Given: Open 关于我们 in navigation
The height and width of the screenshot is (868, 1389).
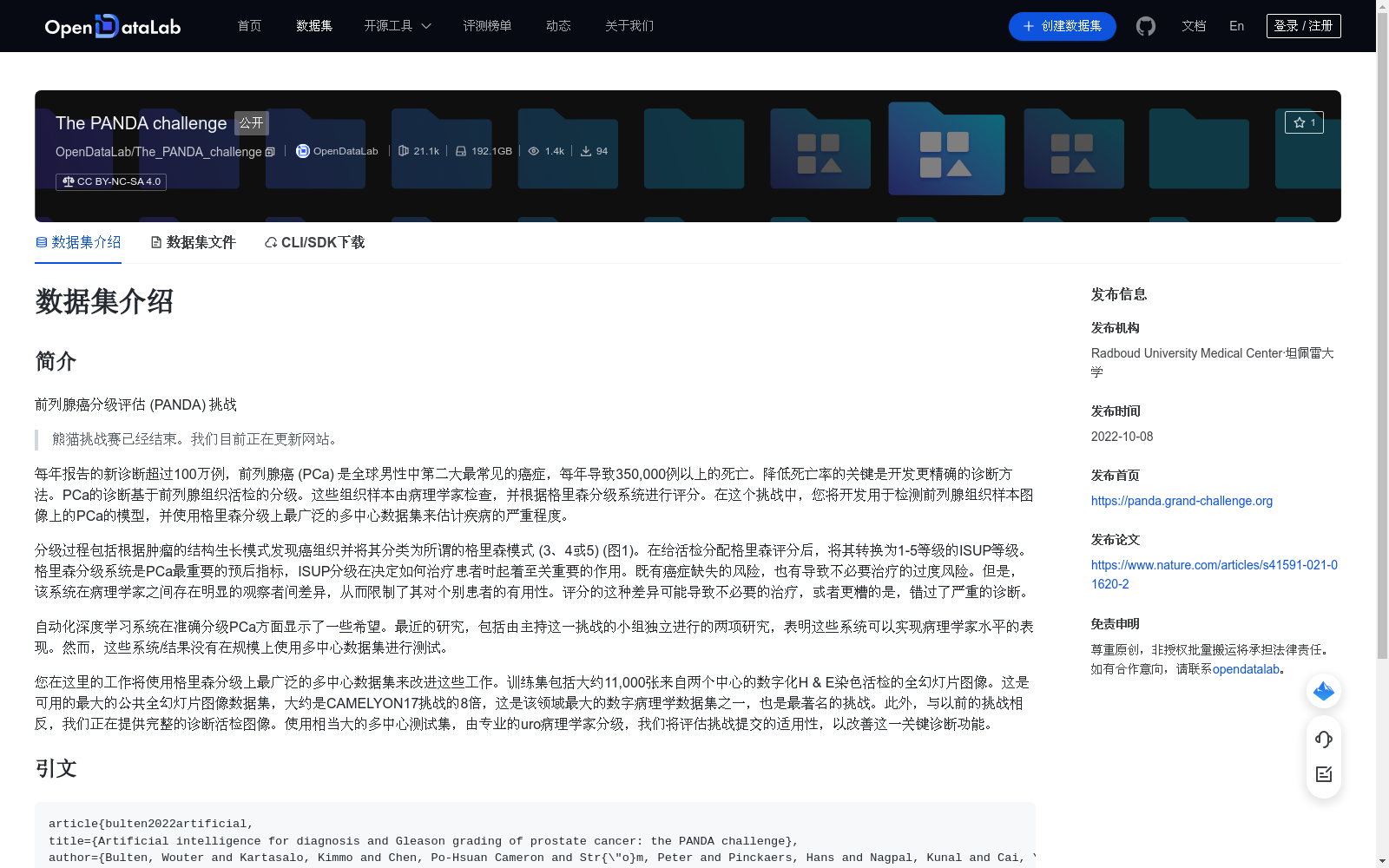Looking at the screenshot, I should [x=629, y=26].
